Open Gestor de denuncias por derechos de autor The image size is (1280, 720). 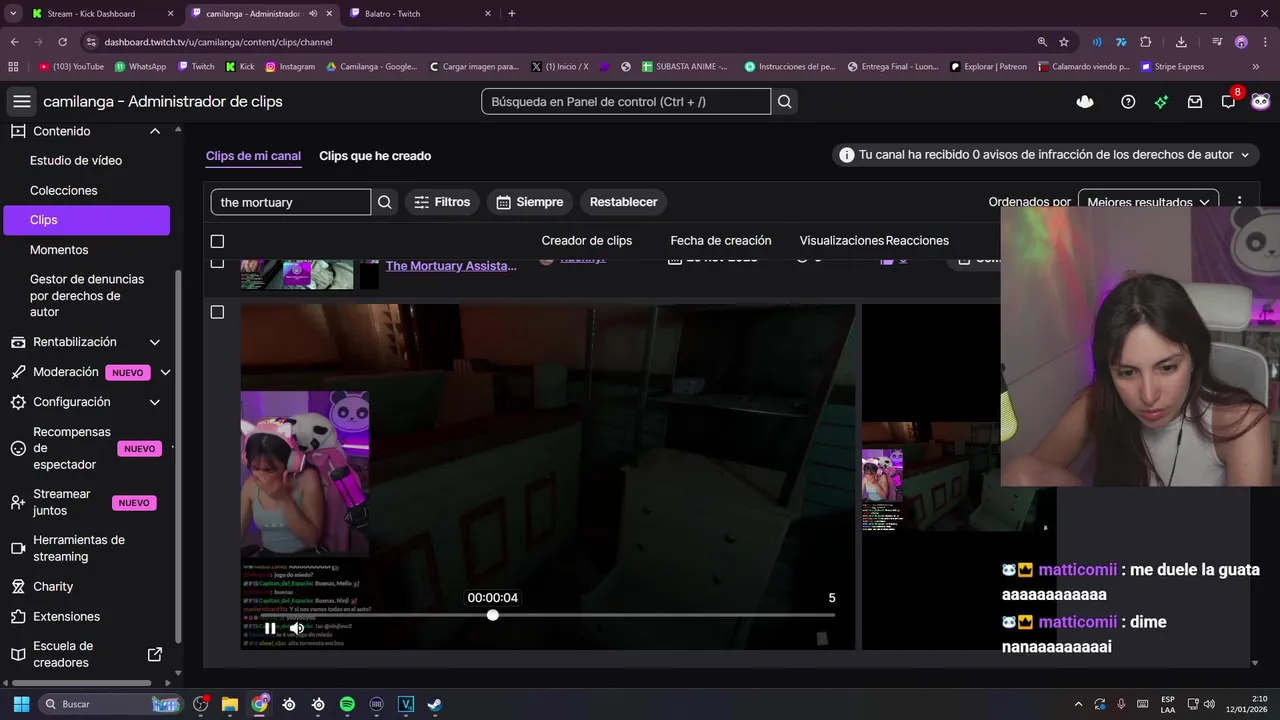[87, 295]
